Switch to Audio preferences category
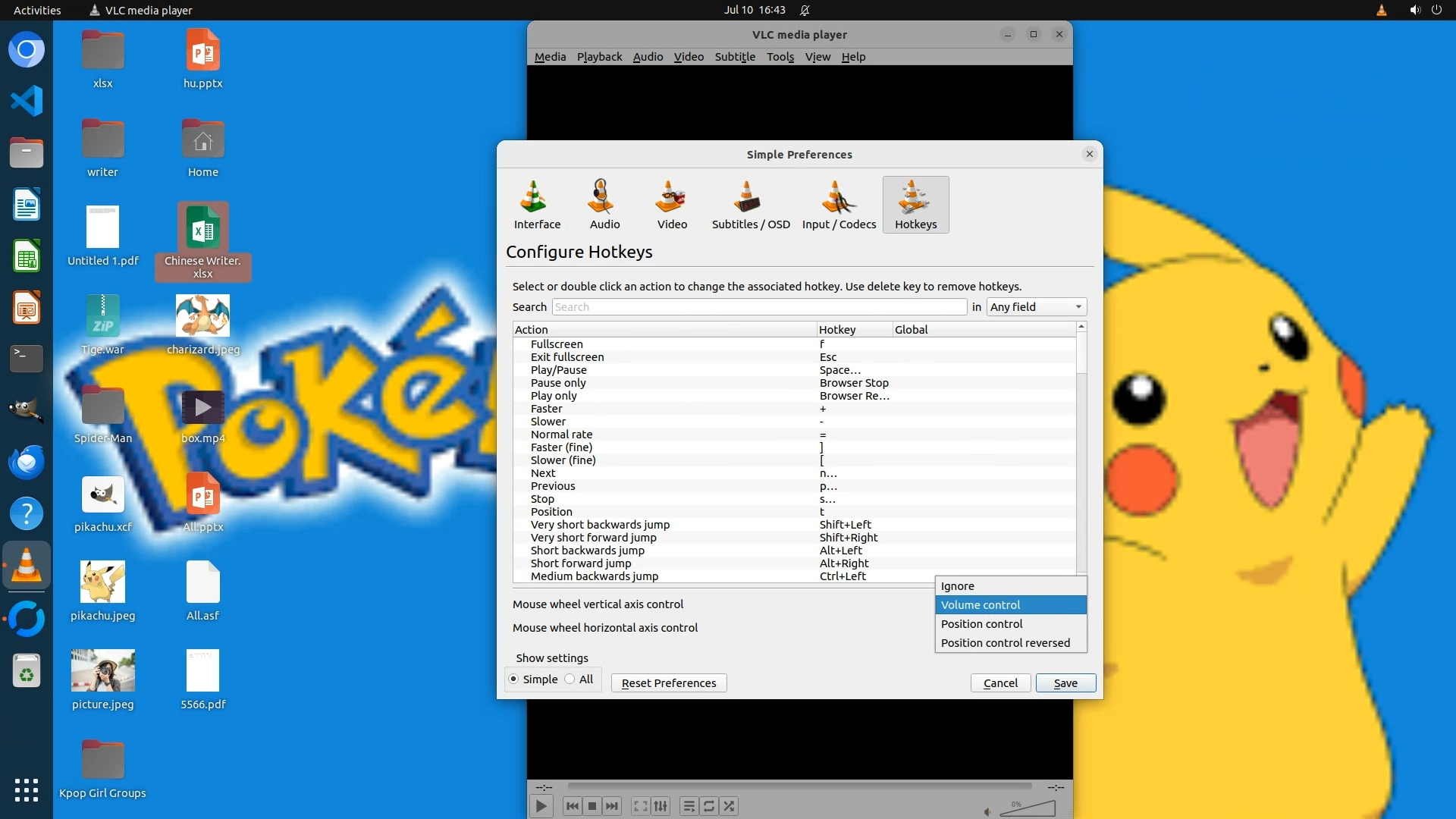The image size is (1456, 819). tap(604, 205)
